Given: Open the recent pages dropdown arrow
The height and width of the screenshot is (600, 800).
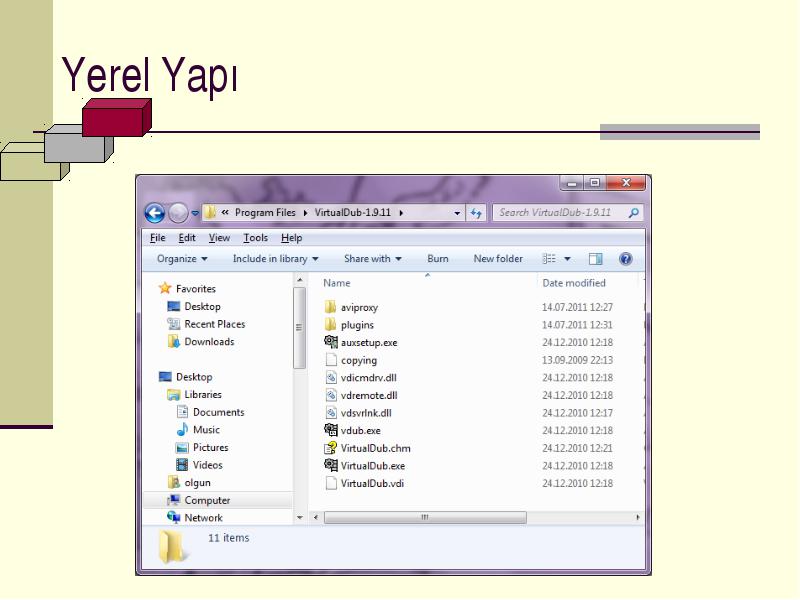Looking at the screenshot, I should click(x=195, y=213).
